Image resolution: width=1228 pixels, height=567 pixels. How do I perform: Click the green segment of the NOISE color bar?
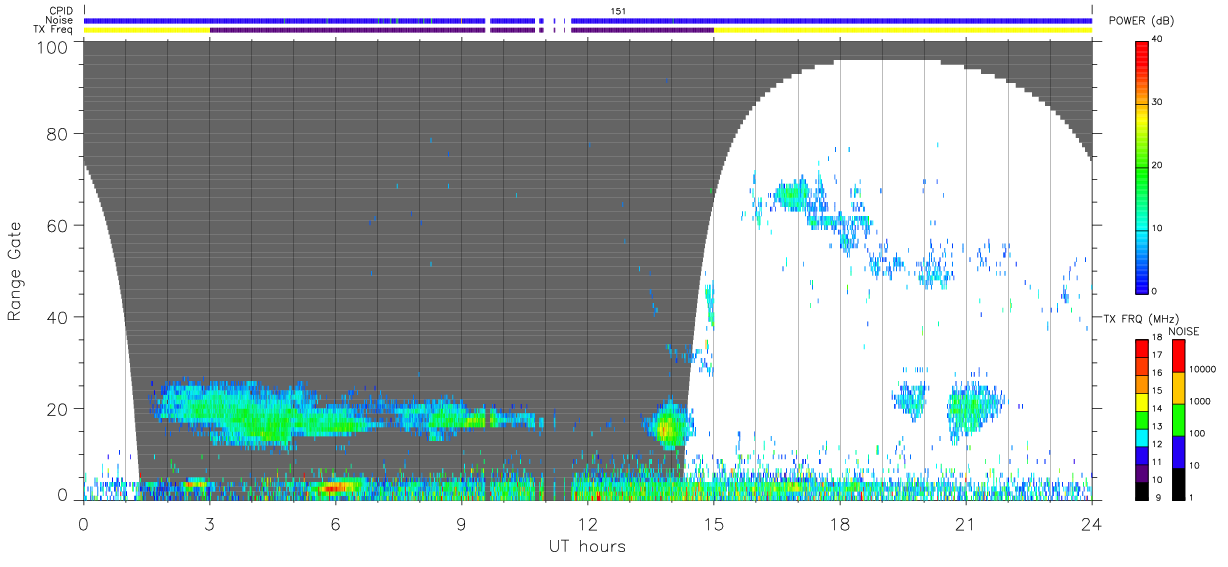[x=1177, y=420]
